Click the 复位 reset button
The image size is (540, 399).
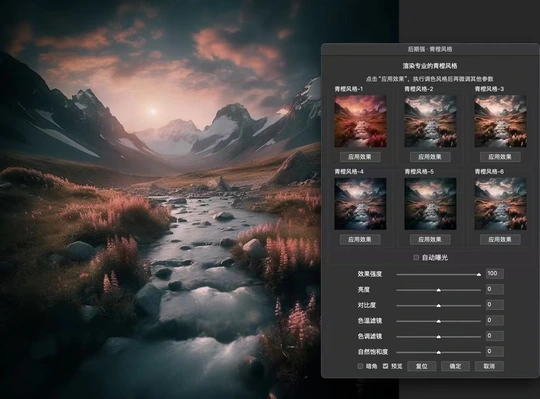(x=422, y=366)
